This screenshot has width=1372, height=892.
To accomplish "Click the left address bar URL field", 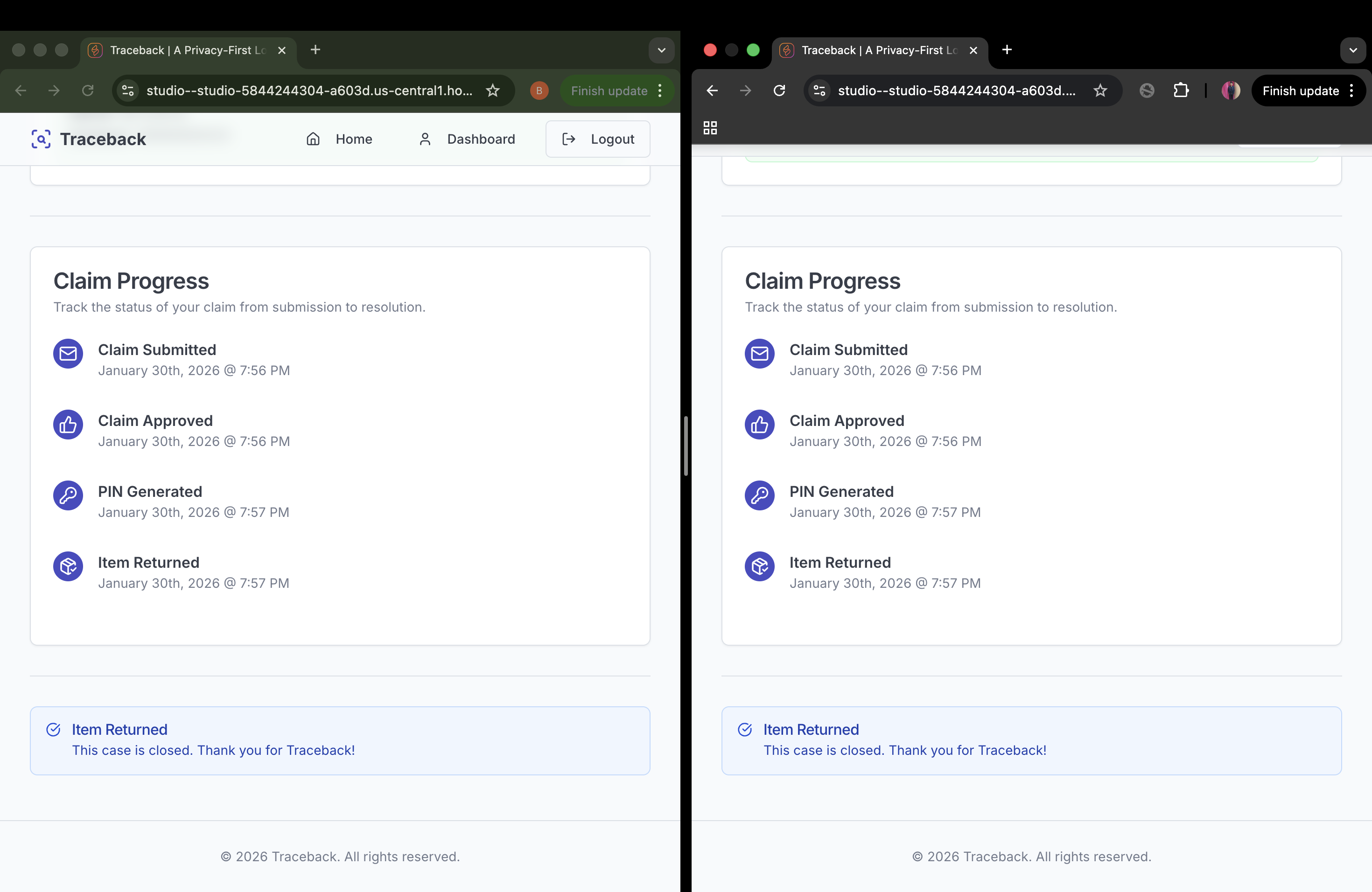I will point(309,91).
